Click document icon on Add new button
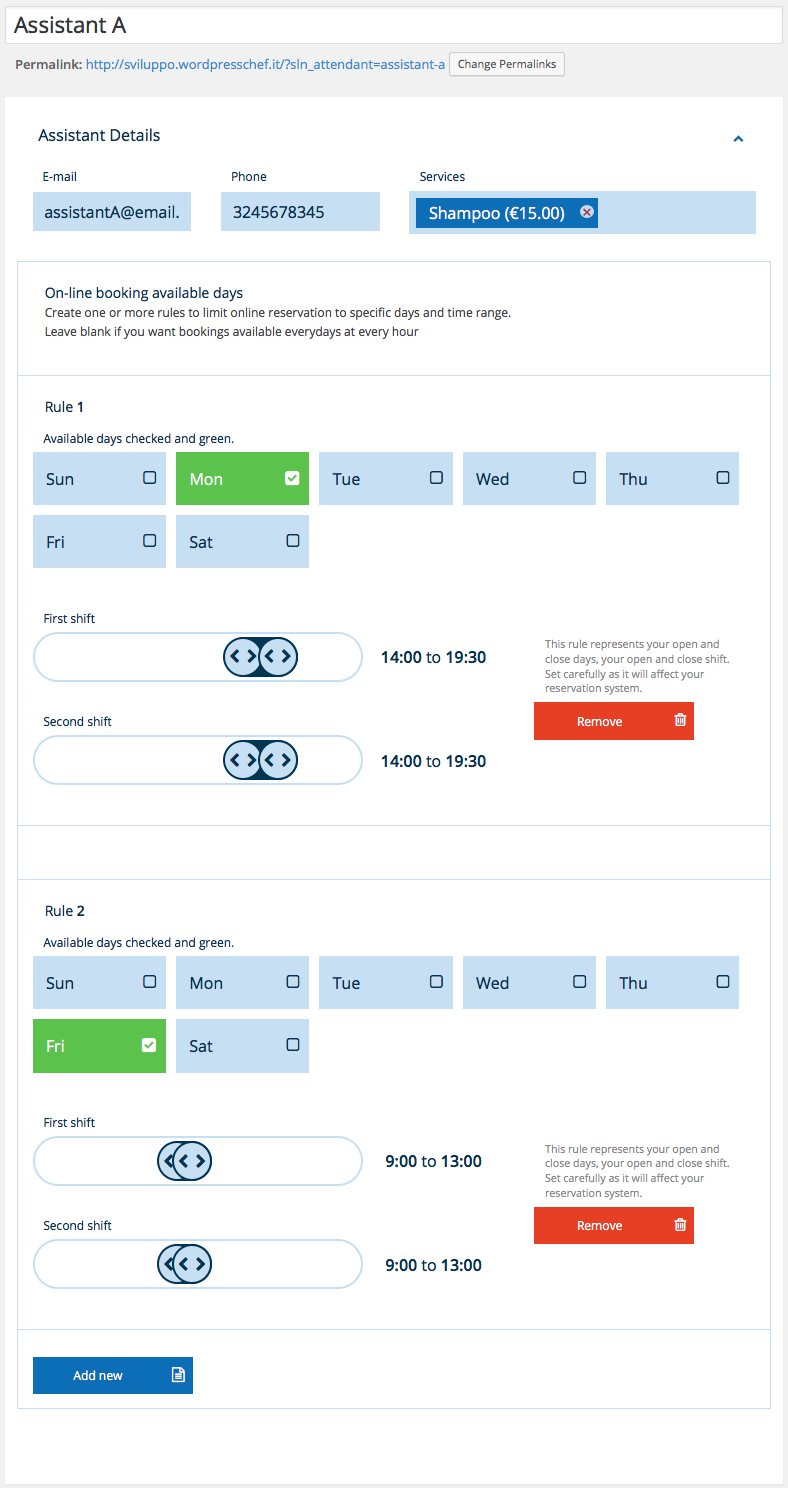This screenshot has height=1488, width=788. click(178, 1375)
